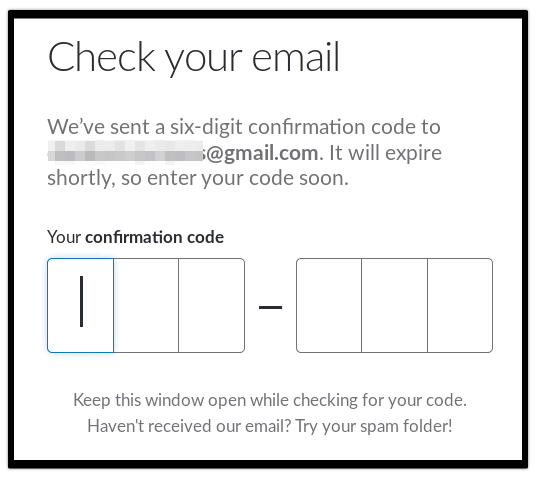Select the sixth and last digit box
This screenshot has height=477, width=538.
(460, 305)
